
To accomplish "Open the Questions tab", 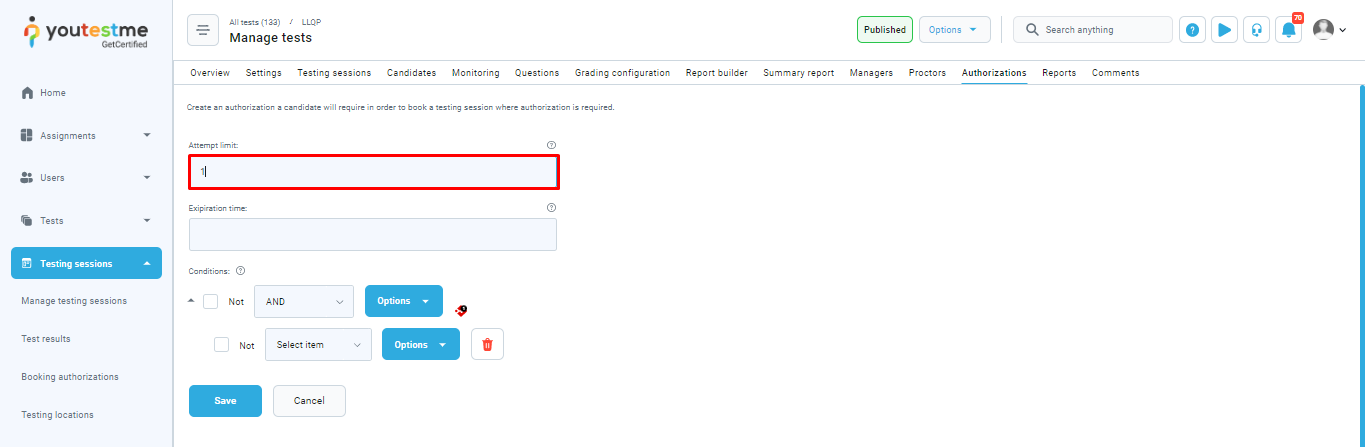I will pos(537,73).
